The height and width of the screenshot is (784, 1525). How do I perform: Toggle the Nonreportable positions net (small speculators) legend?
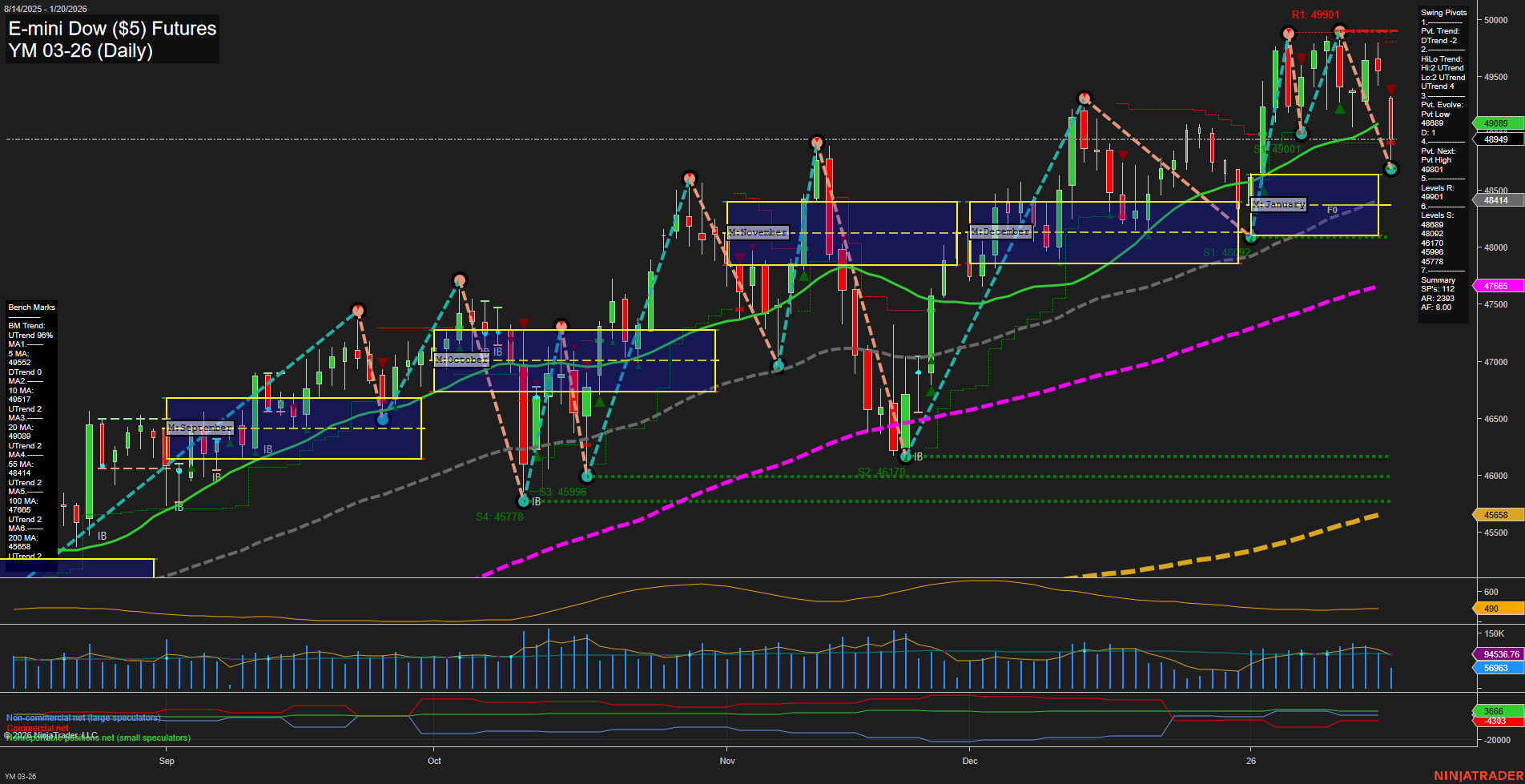tap(98, 738)
